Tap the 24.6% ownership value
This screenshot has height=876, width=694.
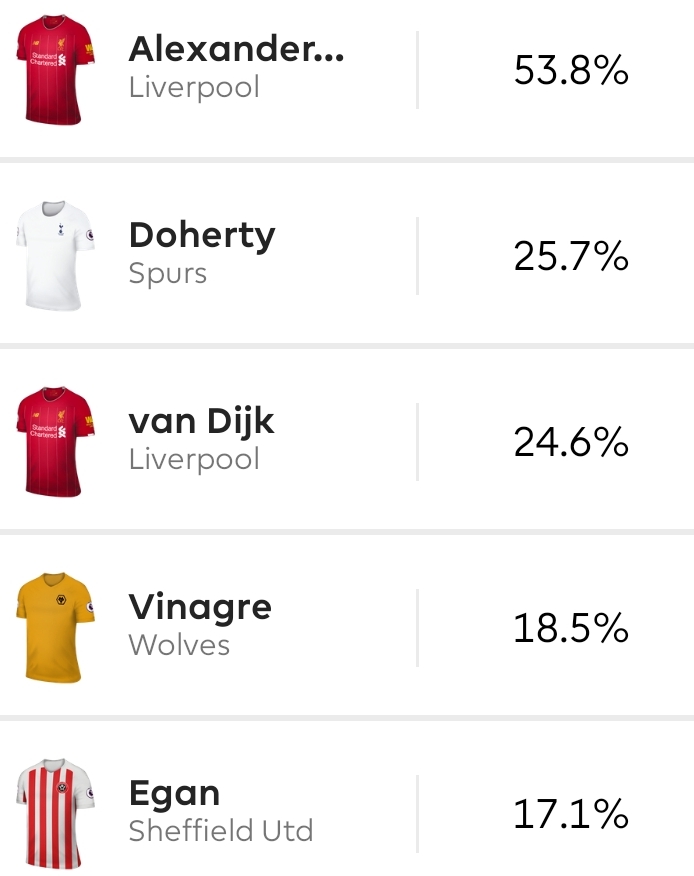pyautogui.click(x=571, y=442)
